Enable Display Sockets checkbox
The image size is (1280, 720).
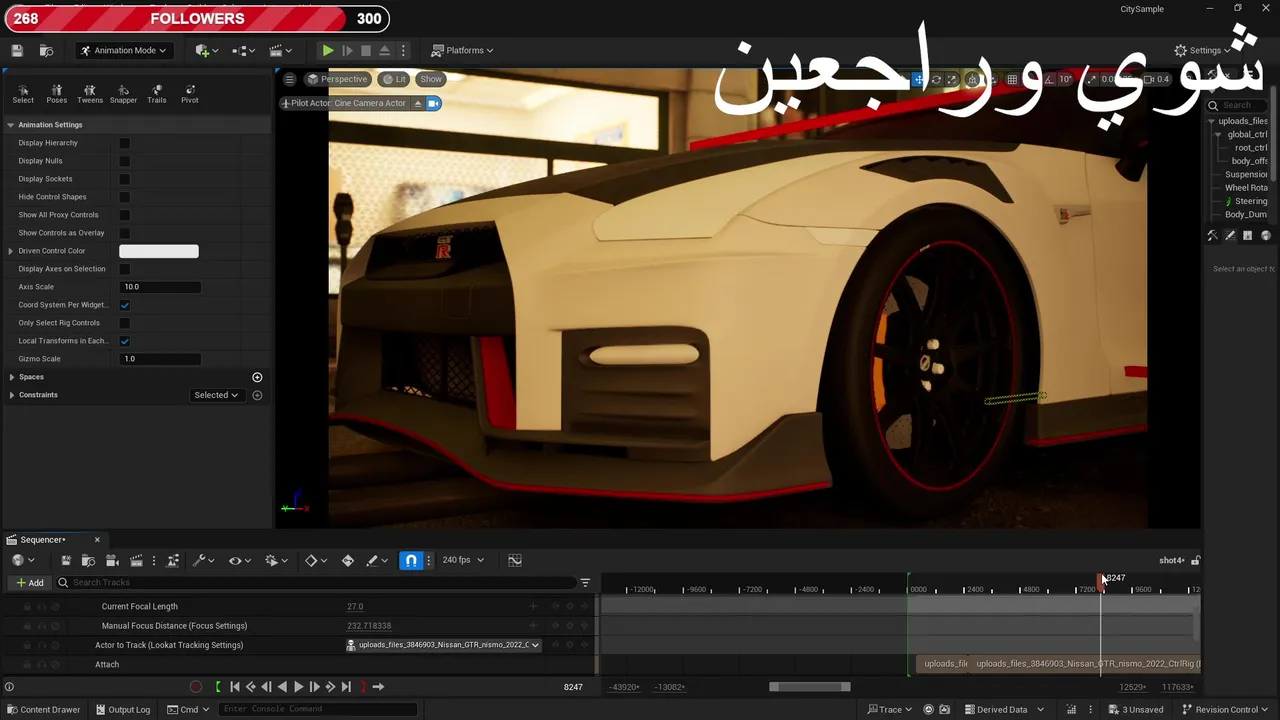[124, 179]
